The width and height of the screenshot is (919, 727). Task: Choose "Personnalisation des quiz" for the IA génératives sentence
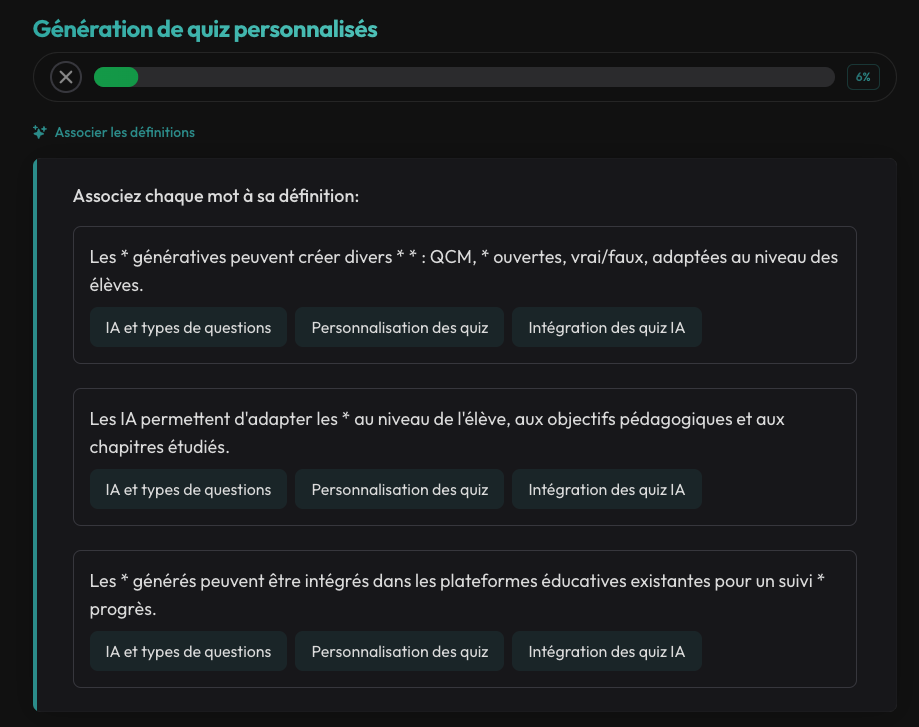click(x=400, y=328)
